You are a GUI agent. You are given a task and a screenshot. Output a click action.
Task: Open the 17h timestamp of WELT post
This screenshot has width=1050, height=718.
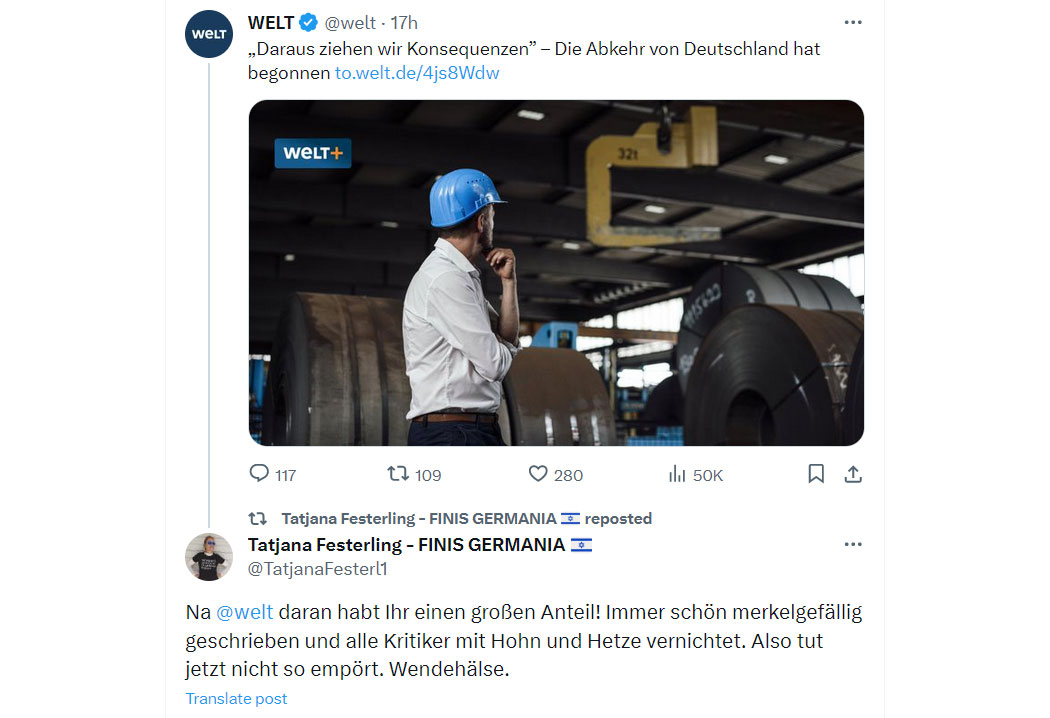404,23
